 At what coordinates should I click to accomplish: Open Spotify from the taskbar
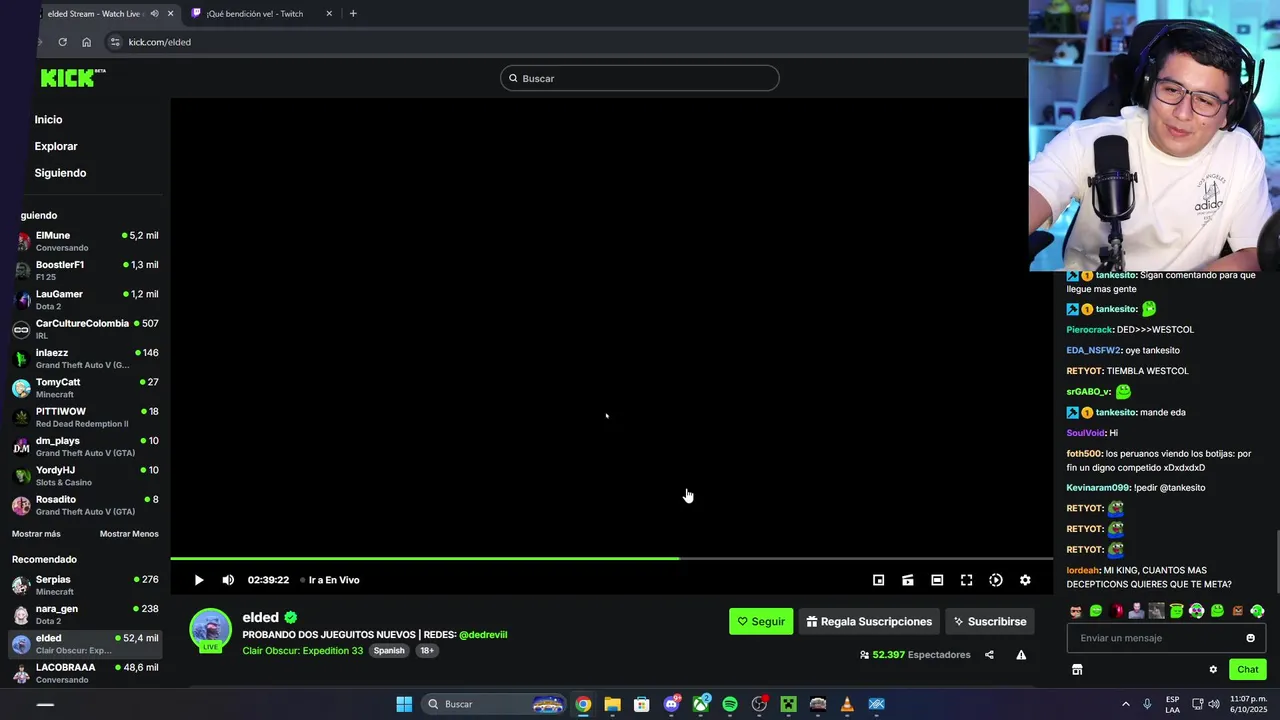coord(730,704)
